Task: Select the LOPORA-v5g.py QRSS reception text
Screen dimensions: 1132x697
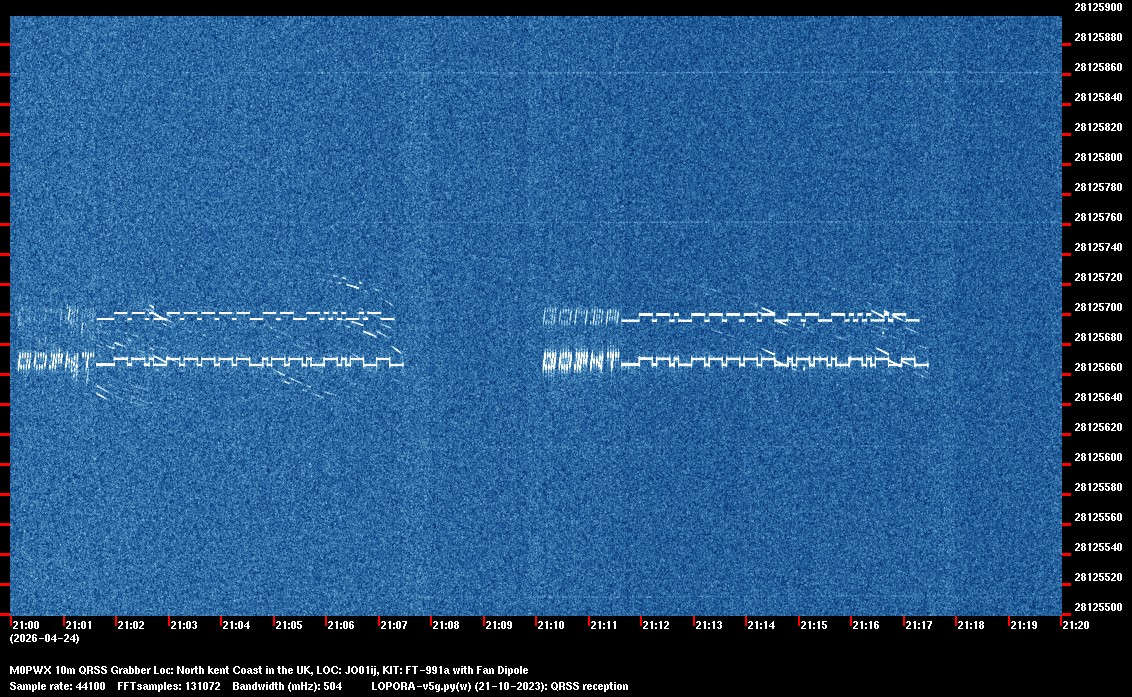Action: [x=499, y=686]
